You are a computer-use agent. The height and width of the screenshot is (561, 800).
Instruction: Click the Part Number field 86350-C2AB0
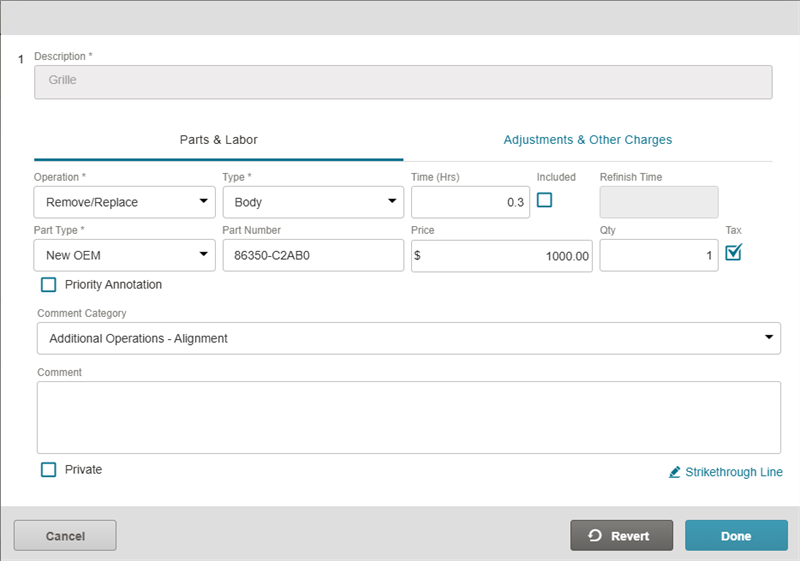tap(312, 255)
